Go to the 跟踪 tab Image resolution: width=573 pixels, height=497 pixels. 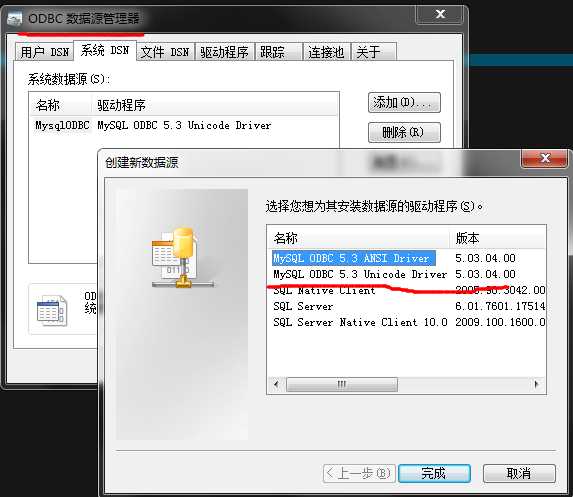[279, 52]
